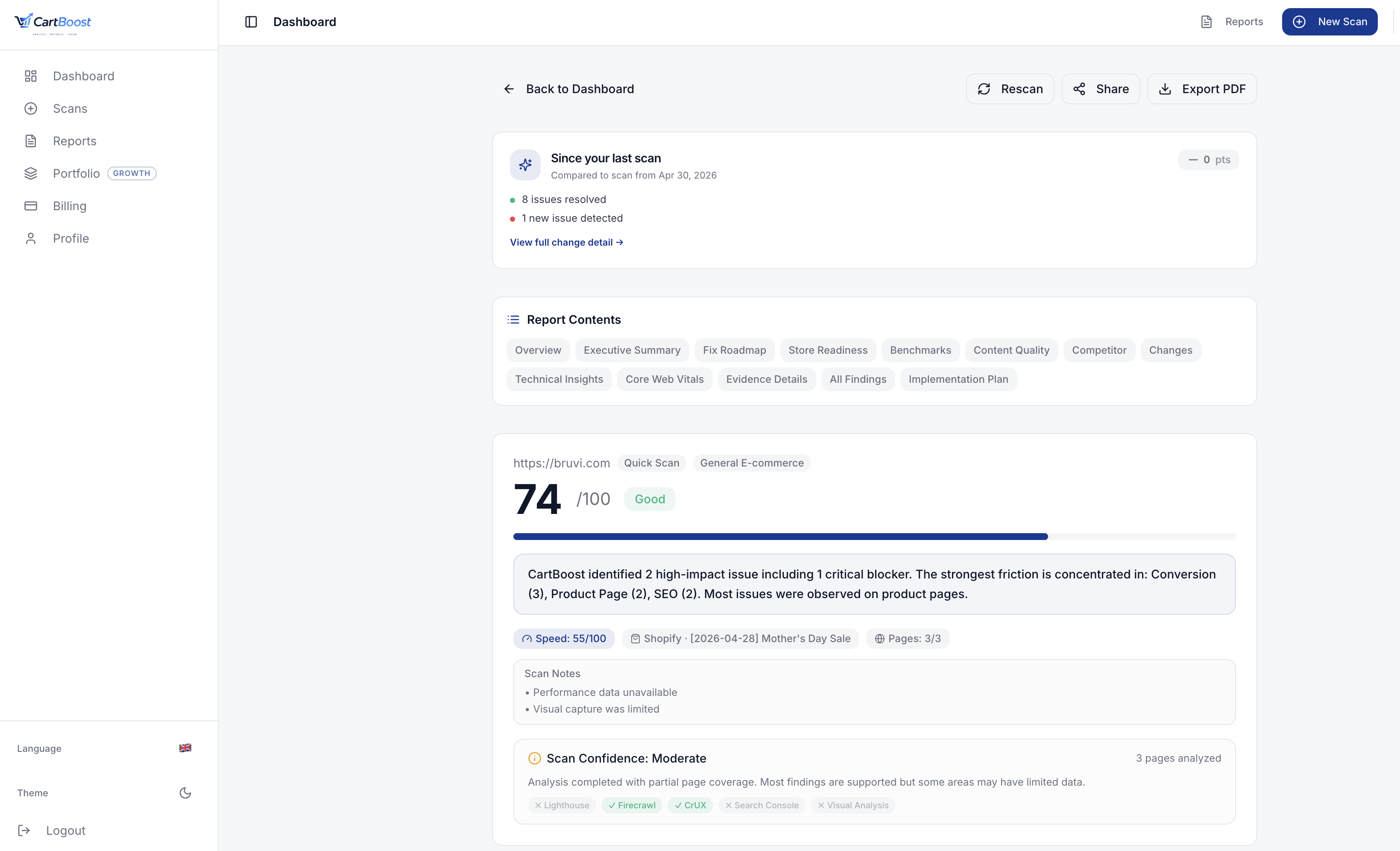Click the Report Contents list icon
The width and height of the screenshot is (1400, 851).
tap(513, 320)
